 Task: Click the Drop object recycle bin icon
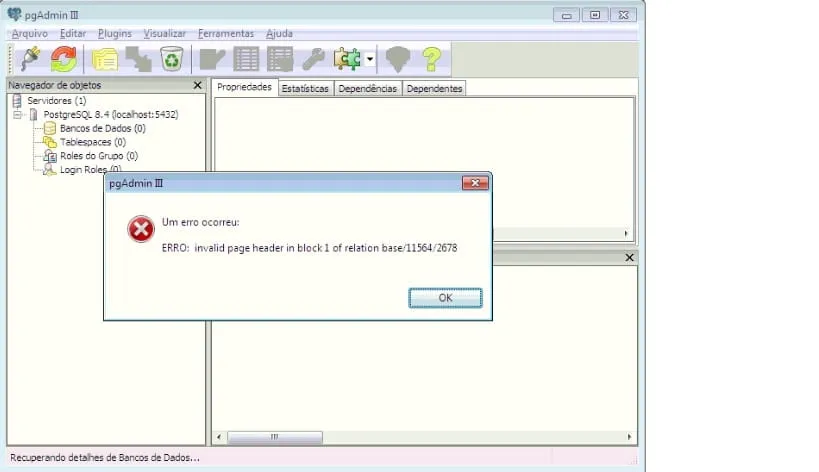coord(171,59)
